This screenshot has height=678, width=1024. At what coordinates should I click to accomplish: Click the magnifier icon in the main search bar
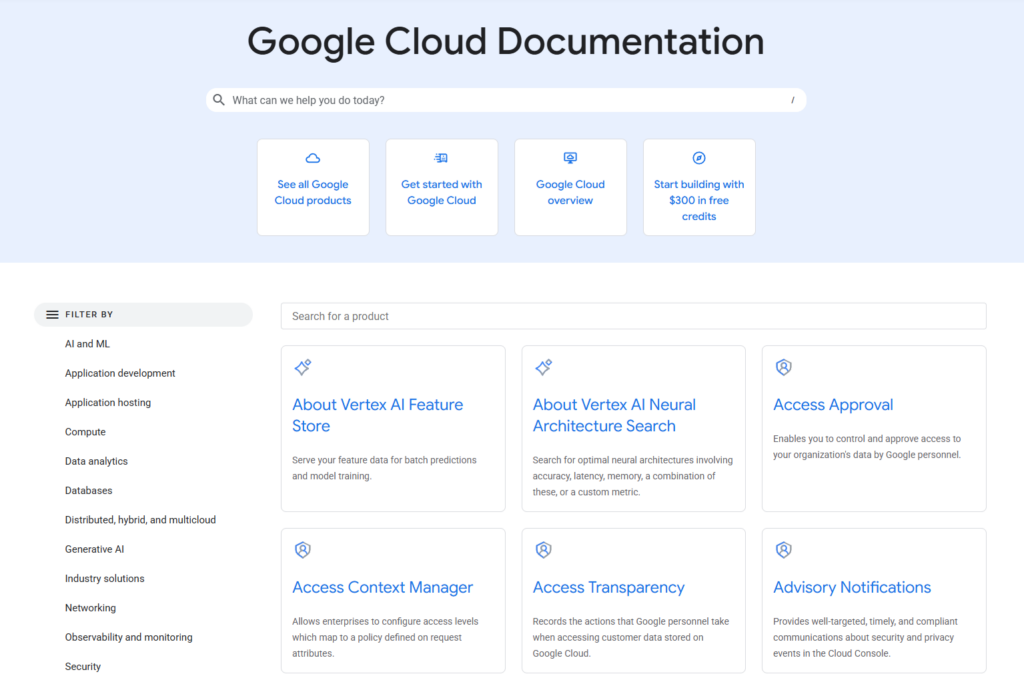(219, 100)
